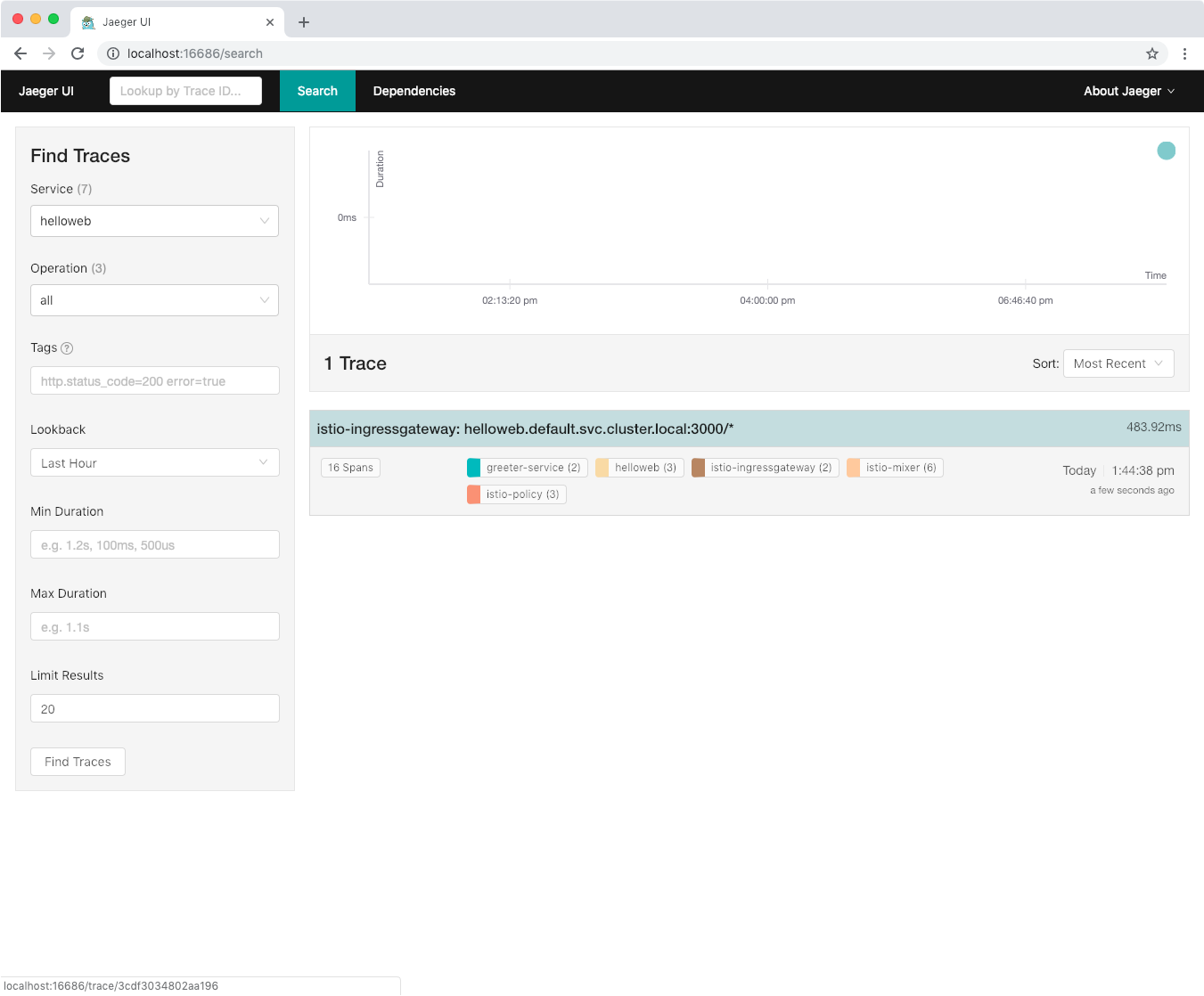The height and width of the screenshot is (996, 1204).
Task: Click the Min Duration input
Action: coord(155,544)
